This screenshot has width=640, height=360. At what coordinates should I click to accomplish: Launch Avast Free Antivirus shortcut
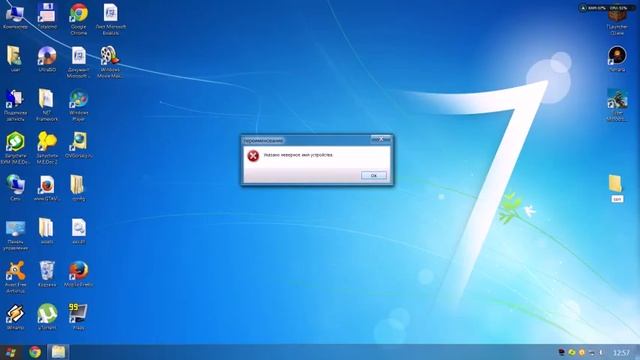15,277
